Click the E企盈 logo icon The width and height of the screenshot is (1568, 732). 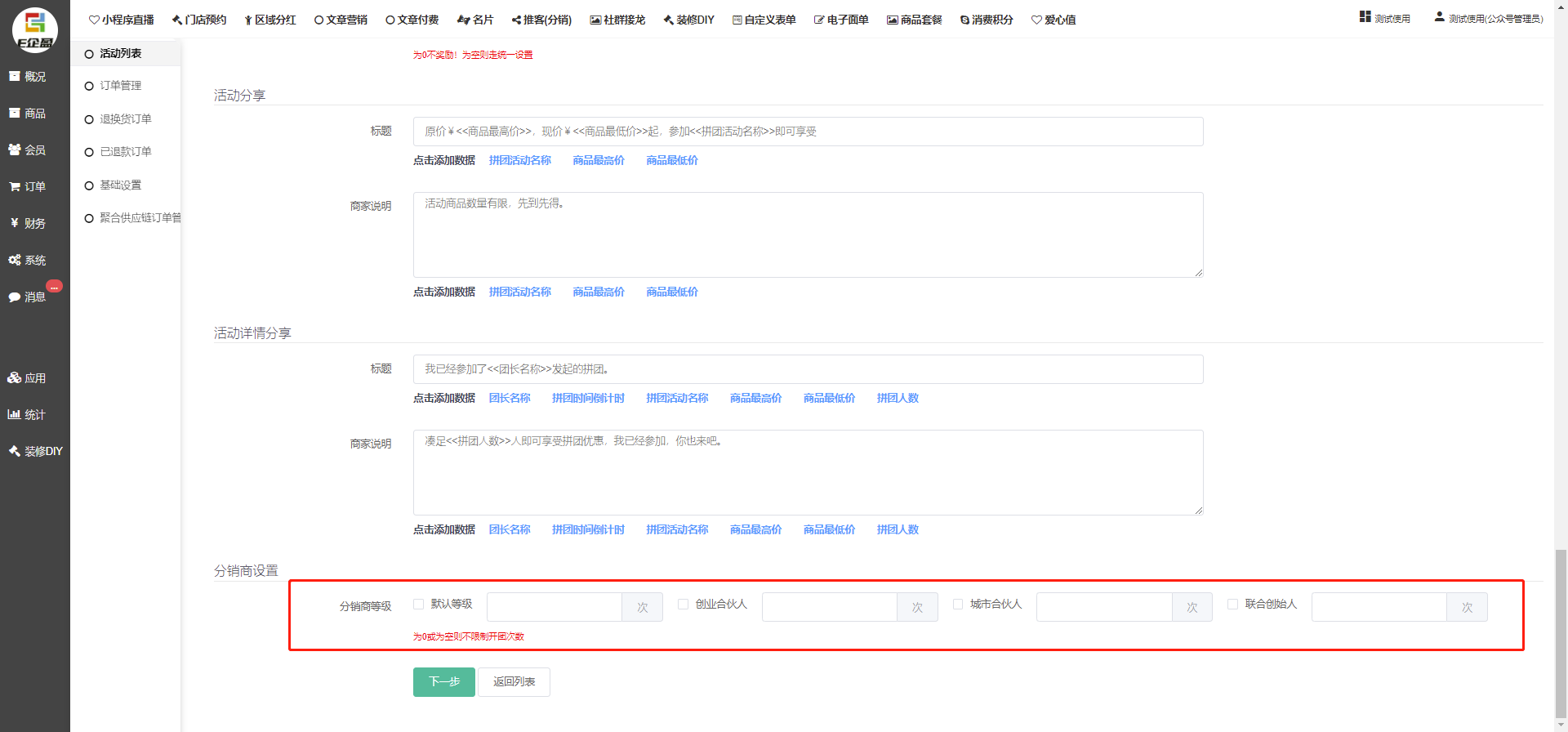34,29
